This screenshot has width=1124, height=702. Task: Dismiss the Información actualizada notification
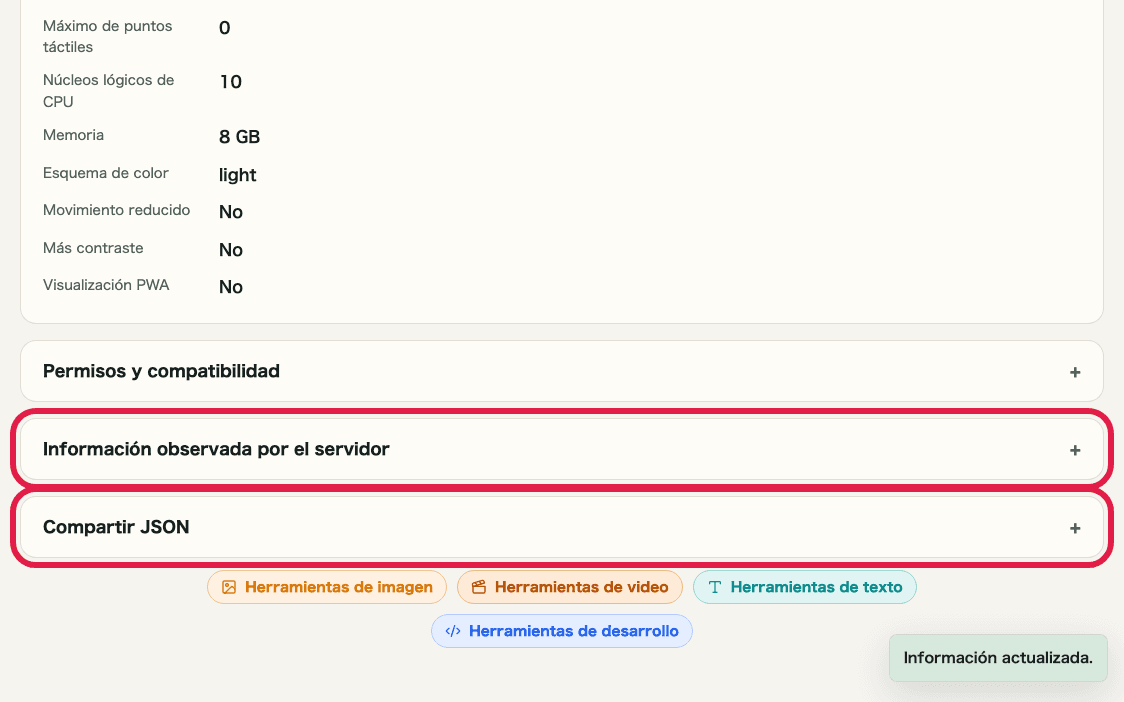997,658
